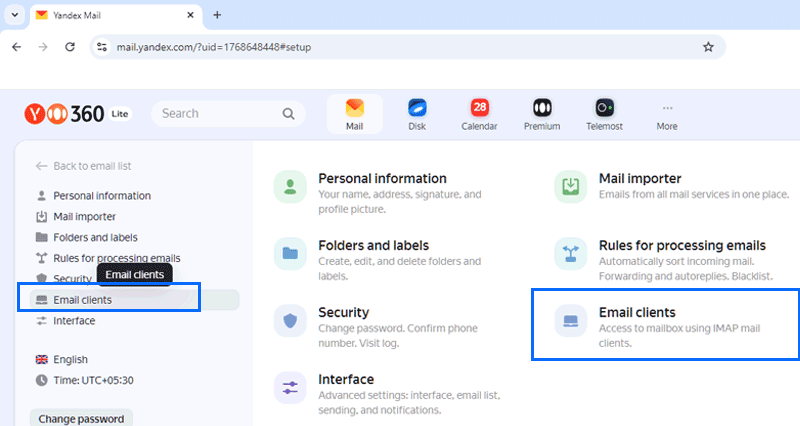Click the search magnifier icon
This screenshot has height=426, width=800.
(x=288, y=114)
